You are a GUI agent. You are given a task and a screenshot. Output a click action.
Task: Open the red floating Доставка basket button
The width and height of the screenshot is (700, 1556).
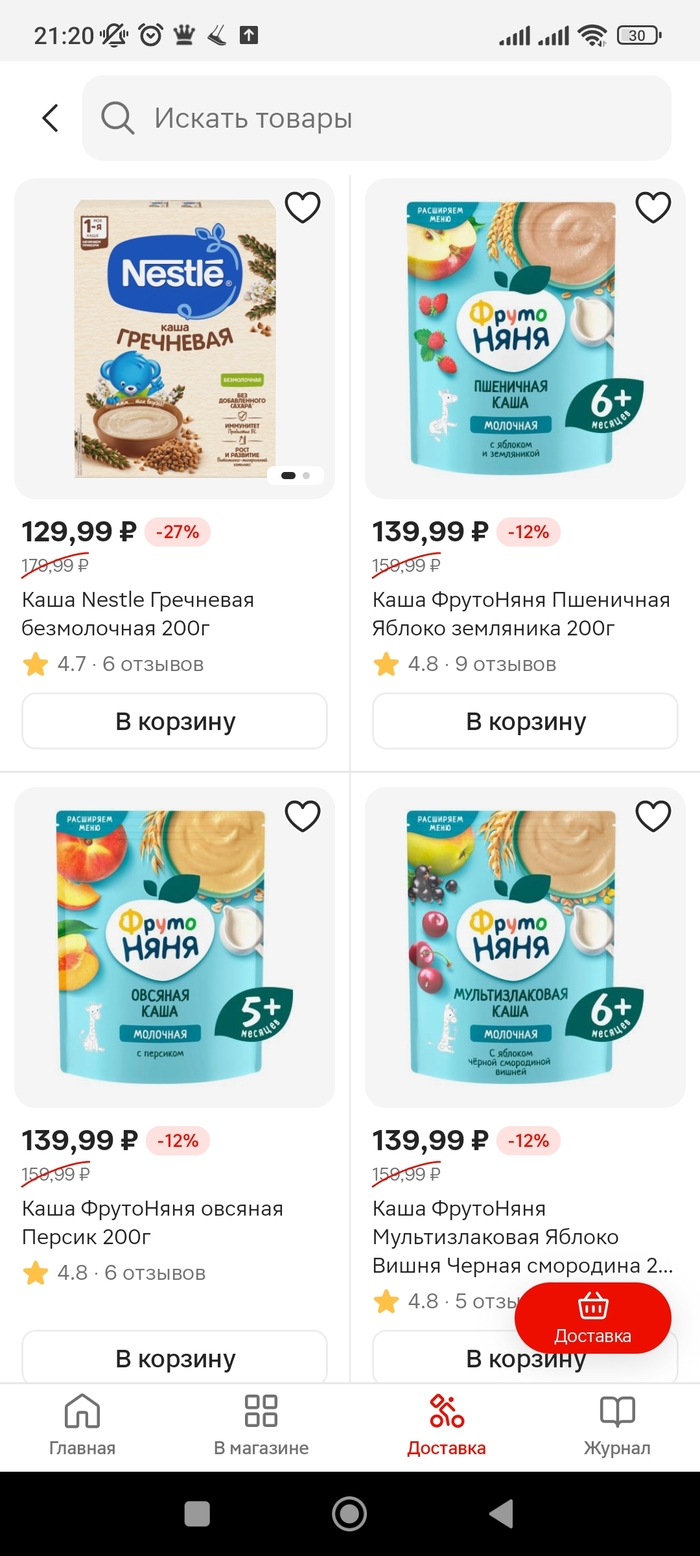point(593,1318)
